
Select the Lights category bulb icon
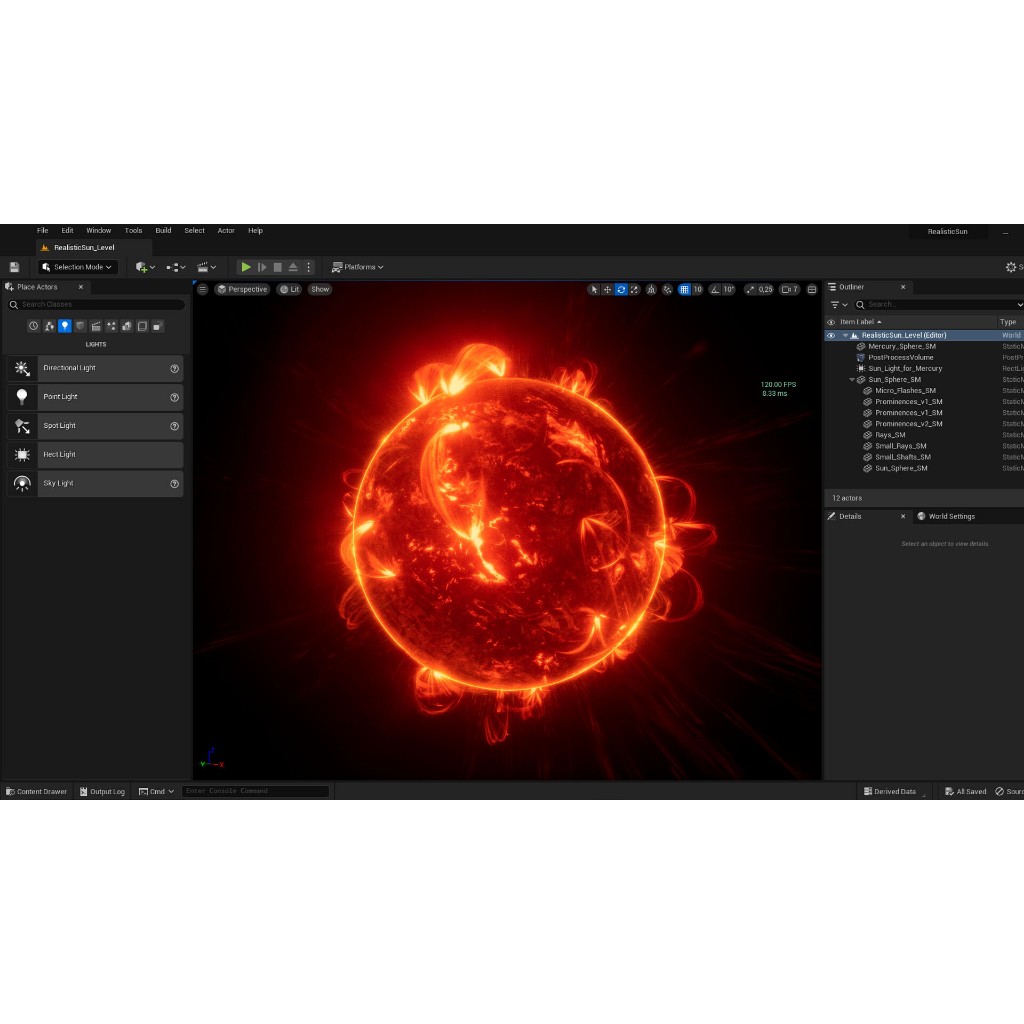65,326
